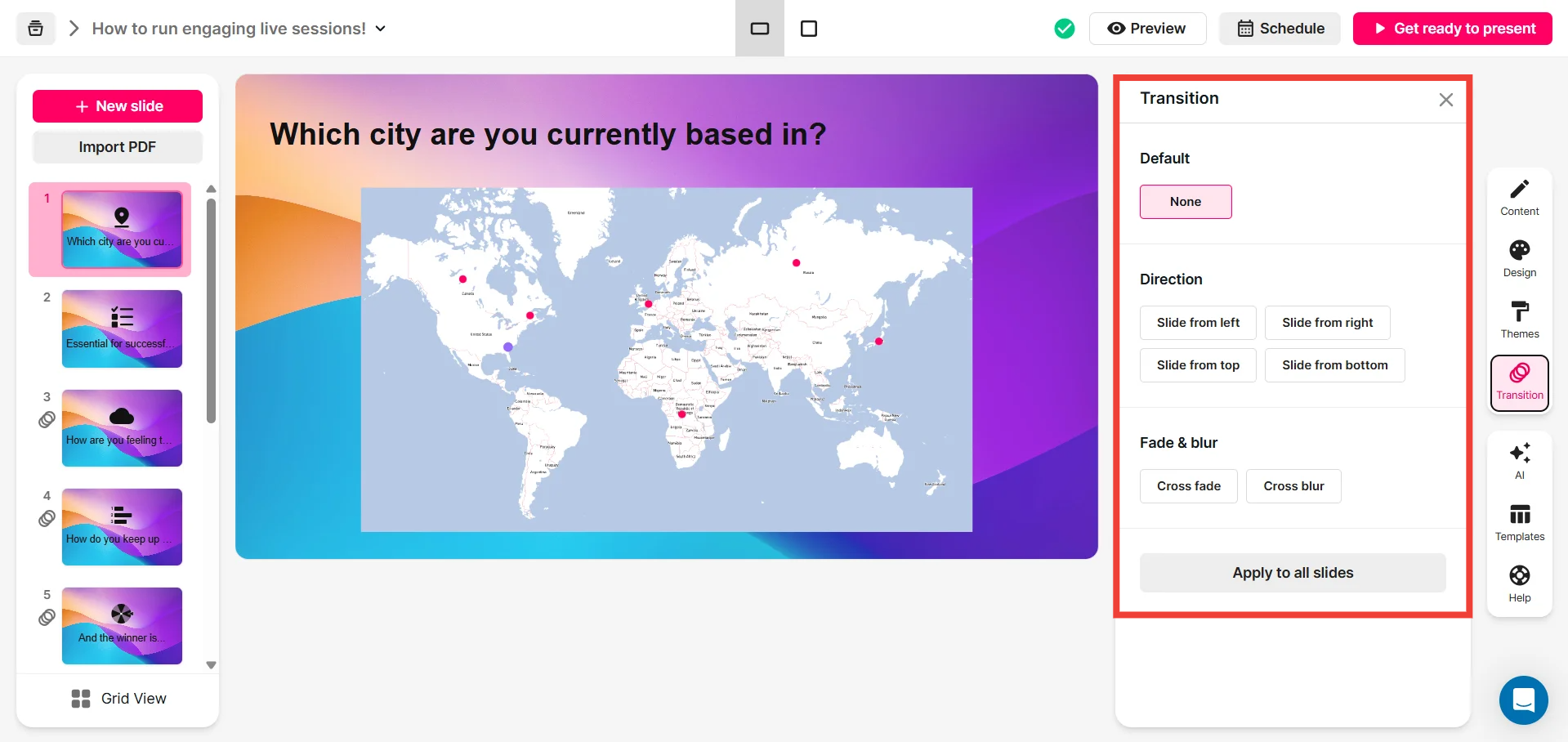
Task: Select slide 3 thumbnail 'How are you feeling'
Action: coord(122,428)
